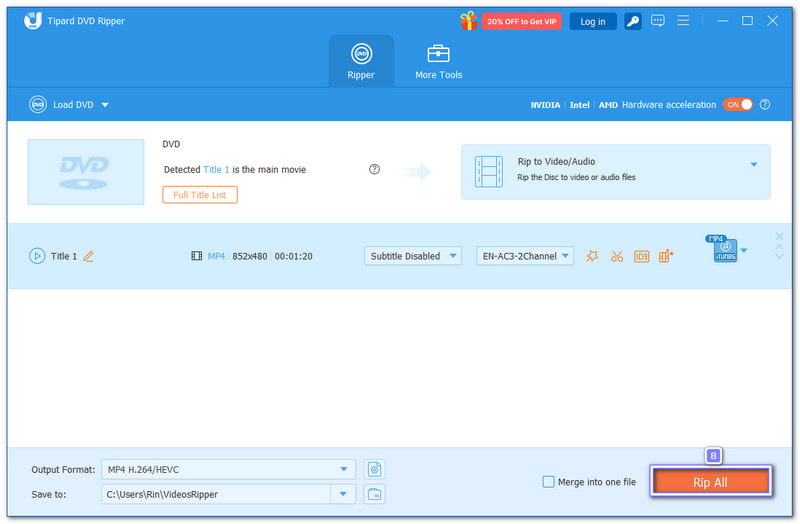The width and height of the screenshot is (800, 524).
Task: Switch to the More Tools tab
Action: (439, 60)
